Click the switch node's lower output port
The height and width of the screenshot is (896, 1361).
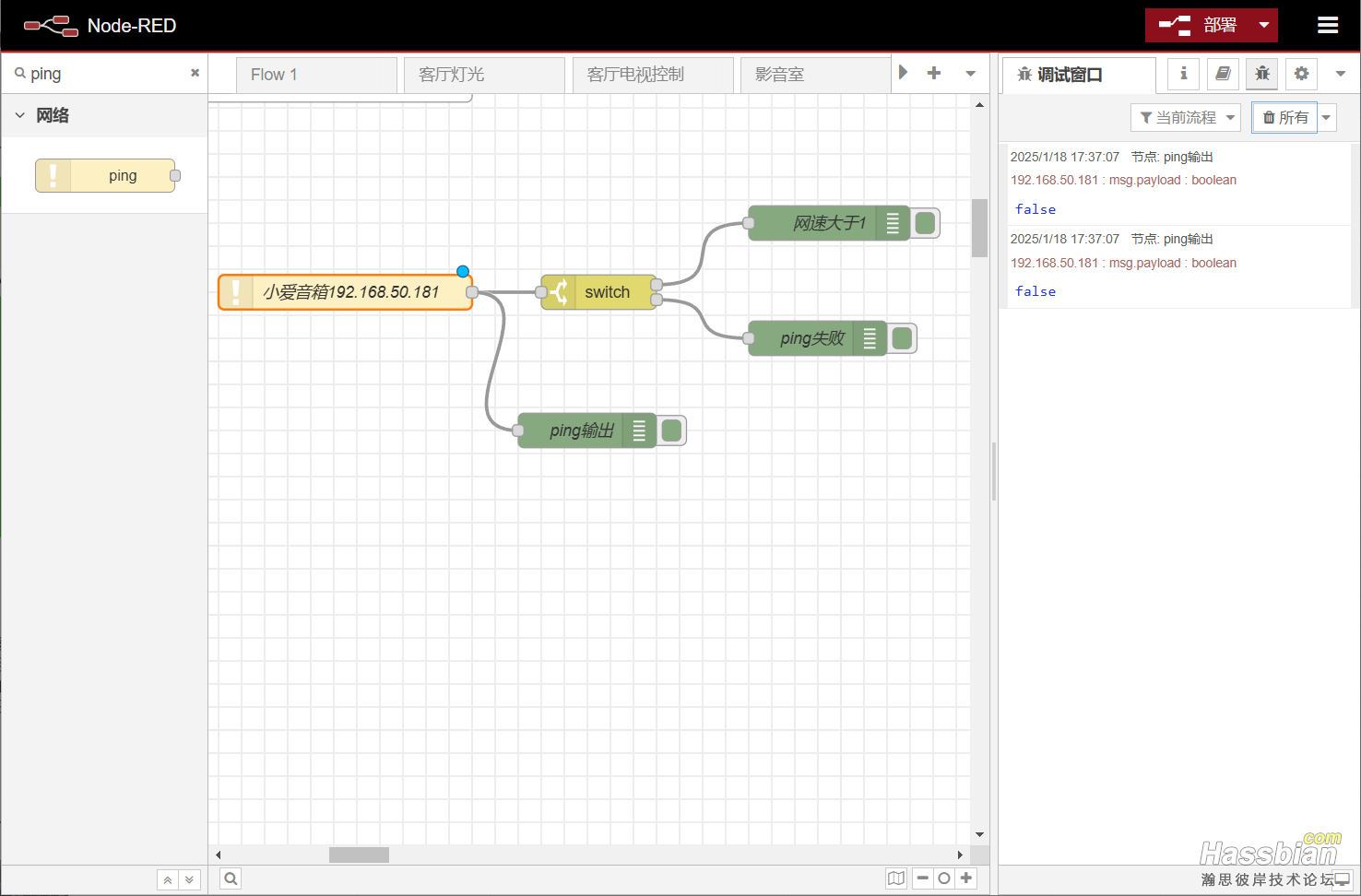click(x=657, y=300)
